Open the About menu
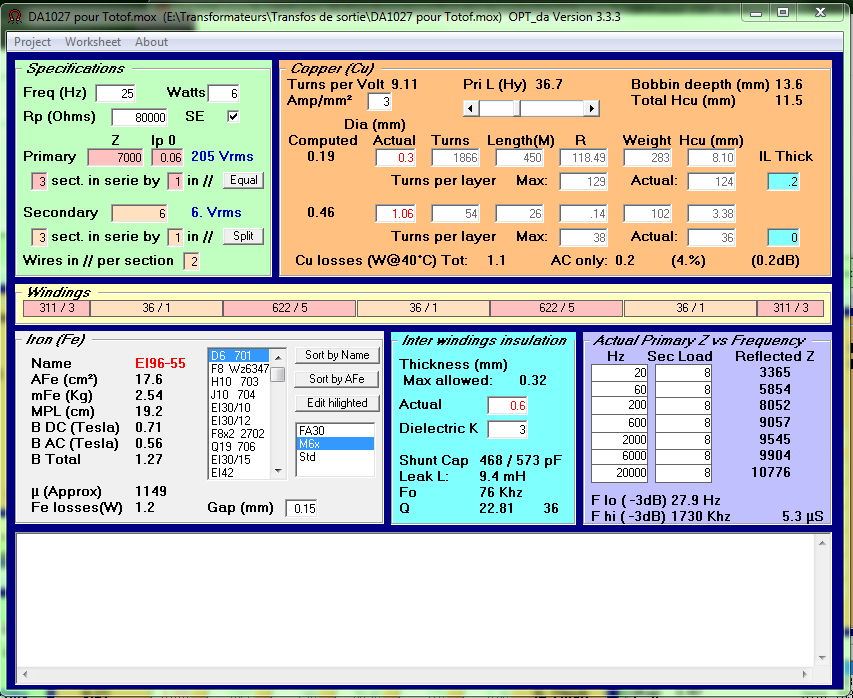Image resolution: width=853 pixels, height=698 pixels. pyautogui.click(x=151, y=42)
